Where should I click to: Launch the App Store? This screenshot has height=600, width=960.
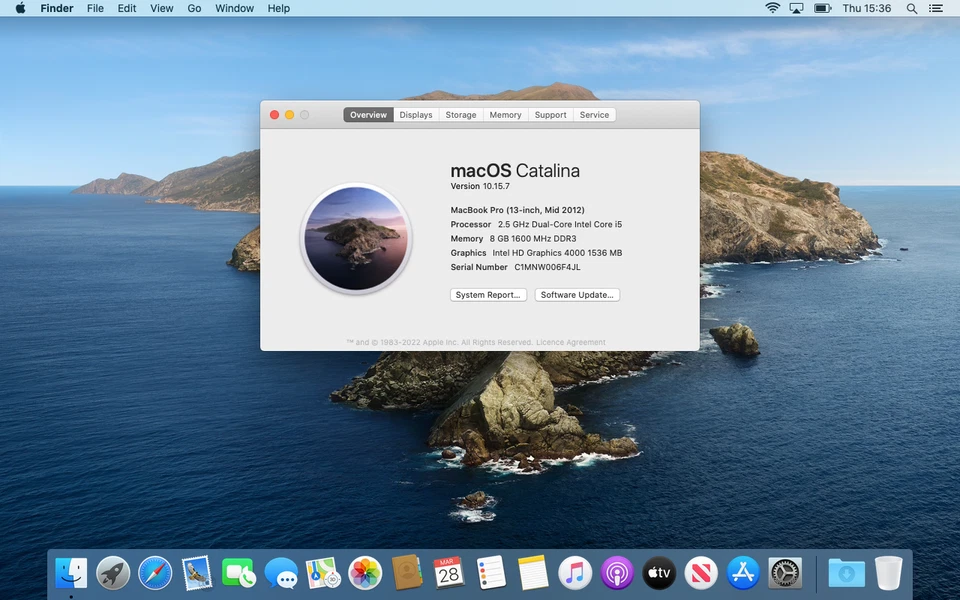point(742,573)
